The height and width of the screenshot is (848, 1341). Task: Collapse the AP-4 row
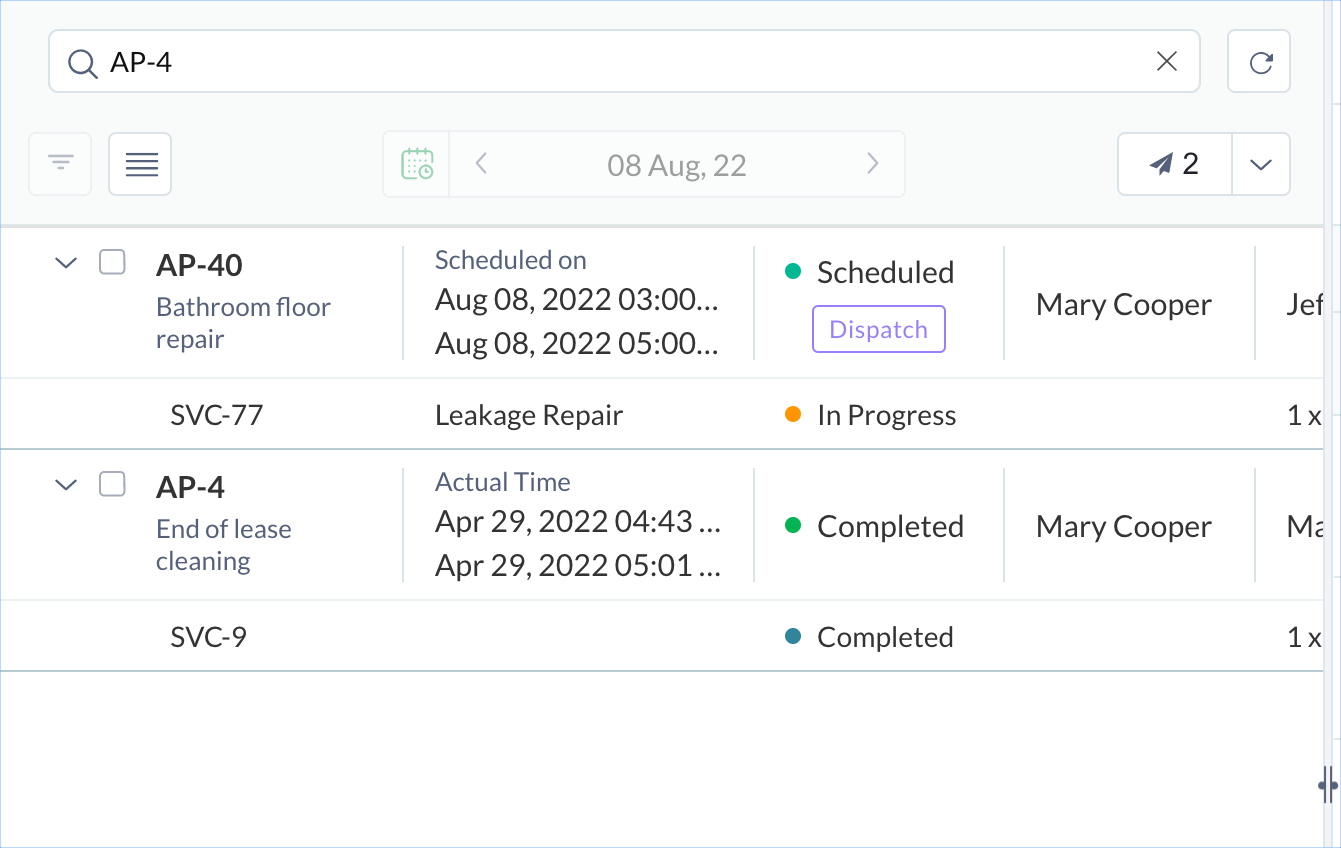tap(66, 485)
